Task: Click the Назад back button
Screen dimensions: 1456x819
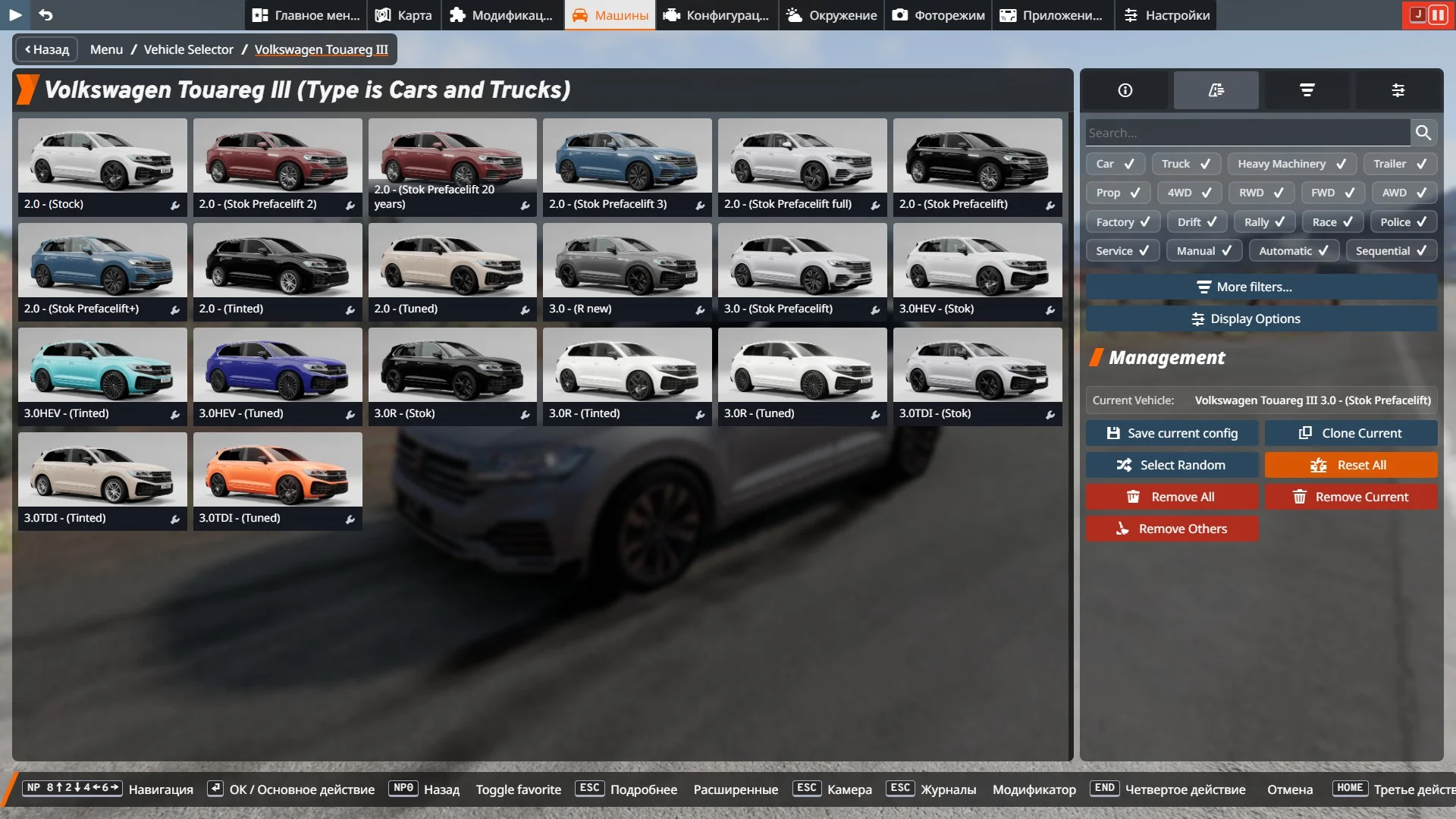Action: click(47, 49)
